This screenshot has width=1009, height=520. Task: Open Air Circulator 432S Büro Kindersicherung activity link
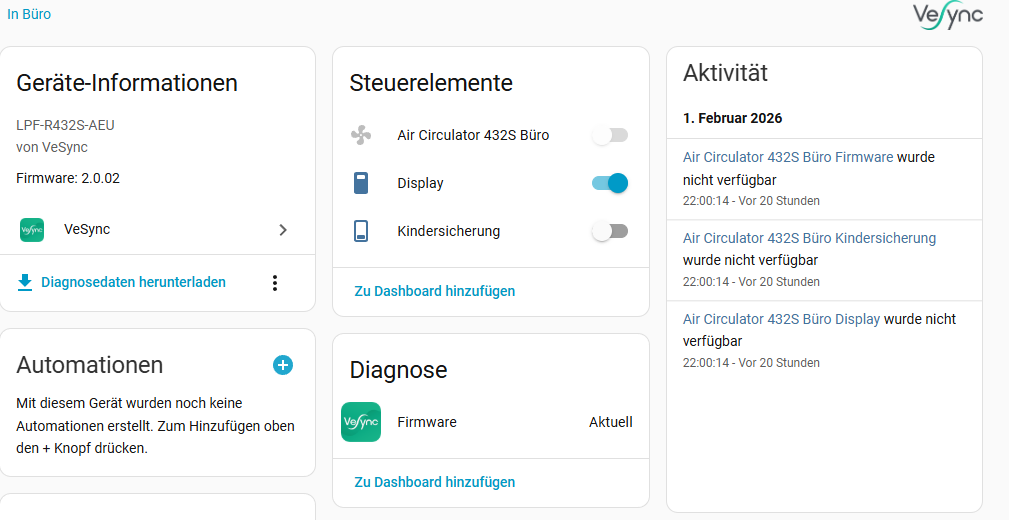(809, 238)
